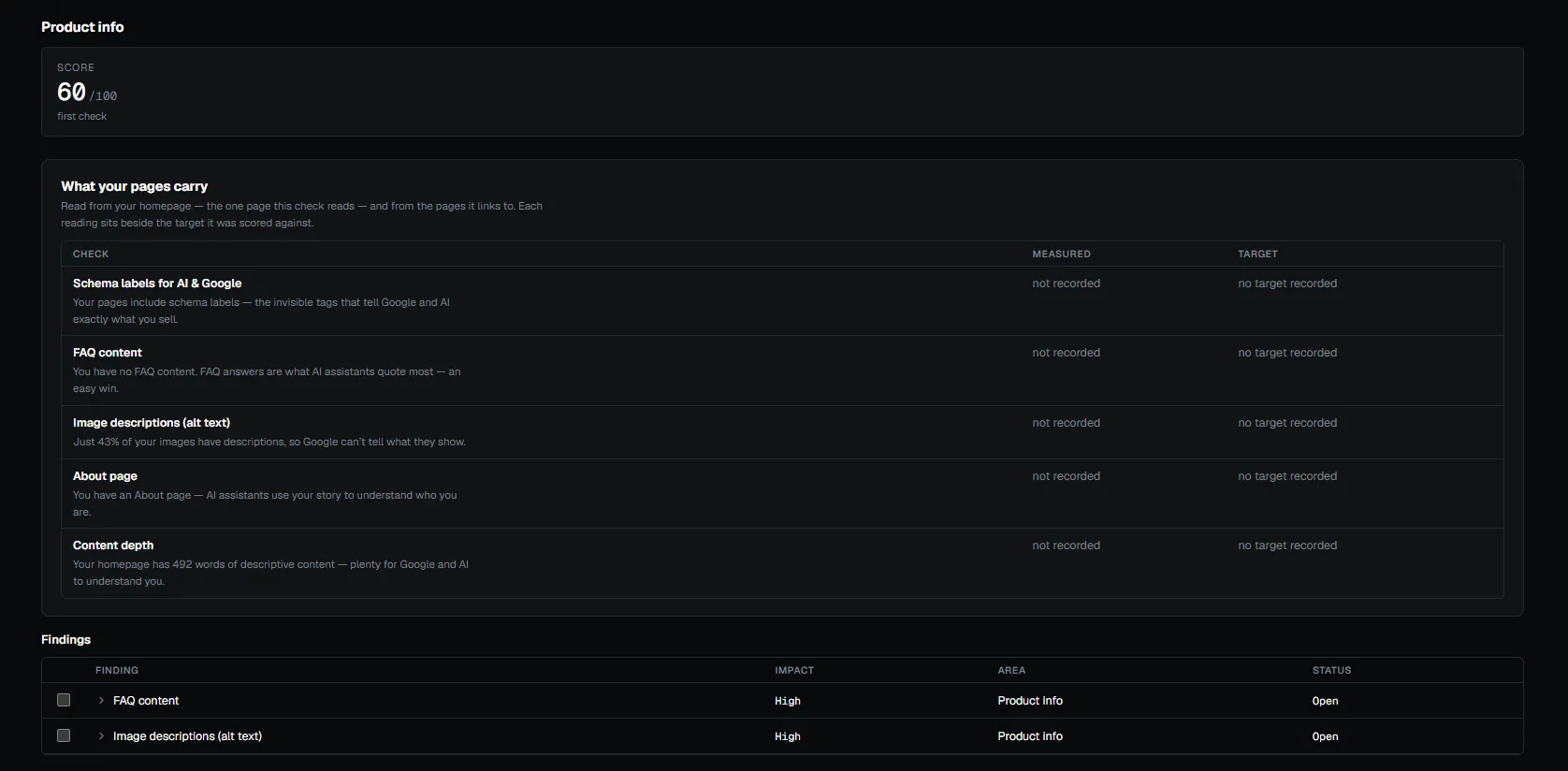Click the 492 words homepage description text
Screen dimensions: 1568x771
[x=270, y=573]
